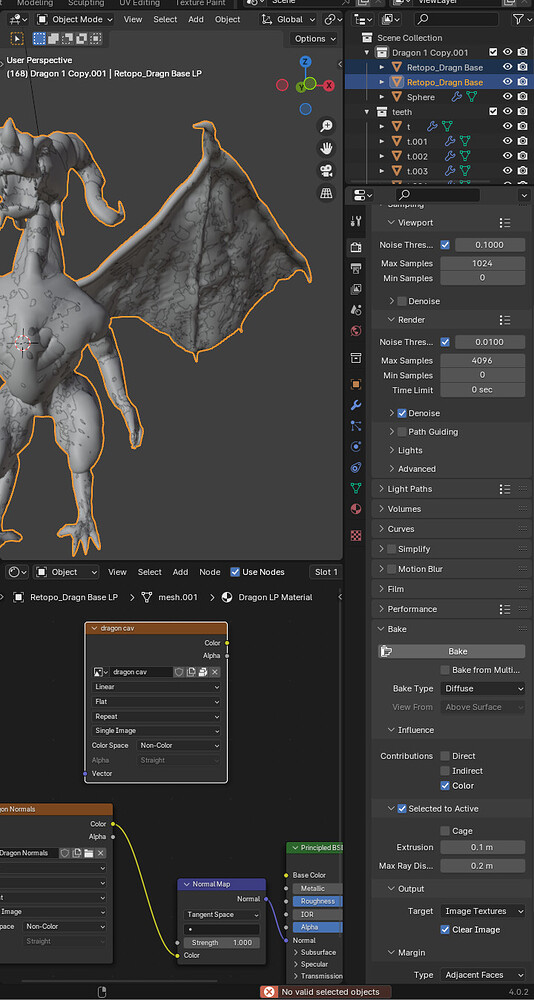
Task: Enable Path Guiding checkbox
Action: (402, 432)
